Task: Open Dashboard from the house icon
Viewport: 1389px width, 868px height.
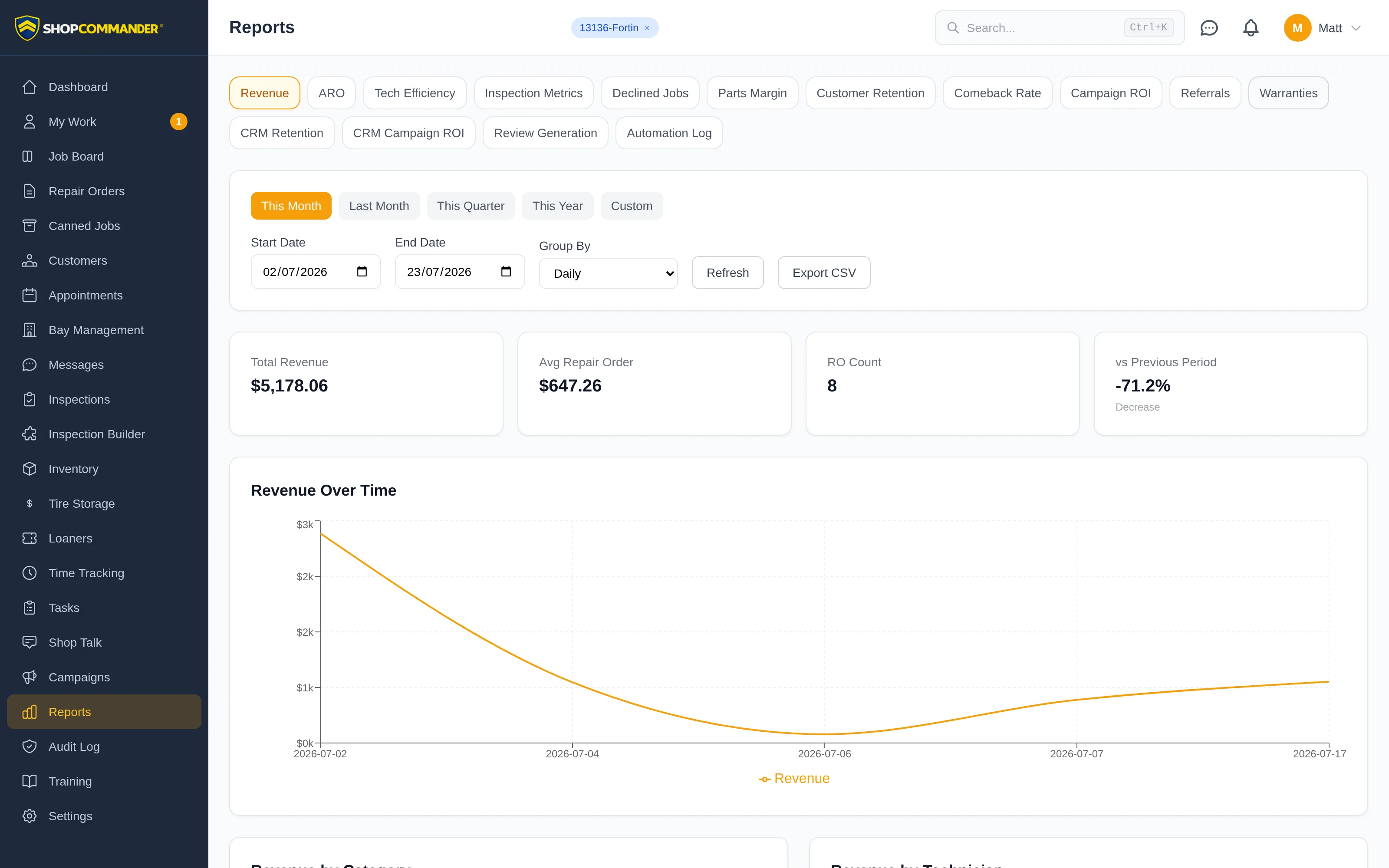Action: 29,87
